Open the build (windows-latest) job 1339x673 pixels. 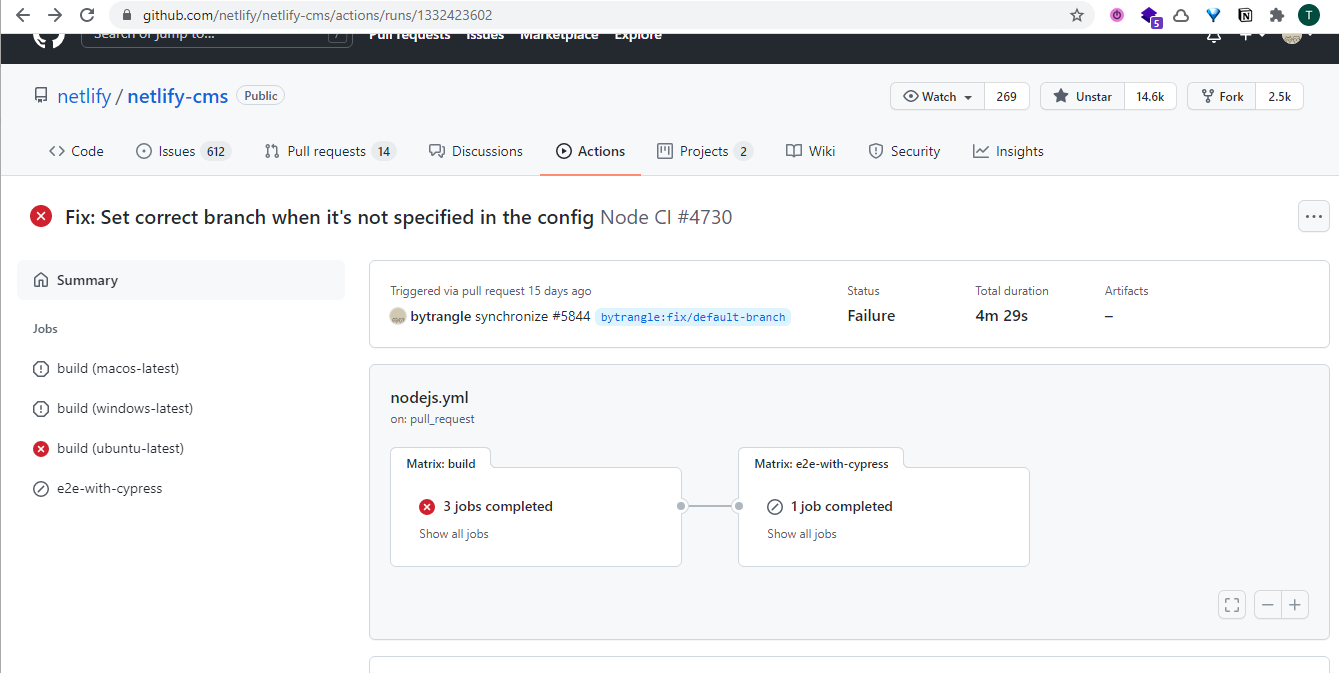click(125, 408)
